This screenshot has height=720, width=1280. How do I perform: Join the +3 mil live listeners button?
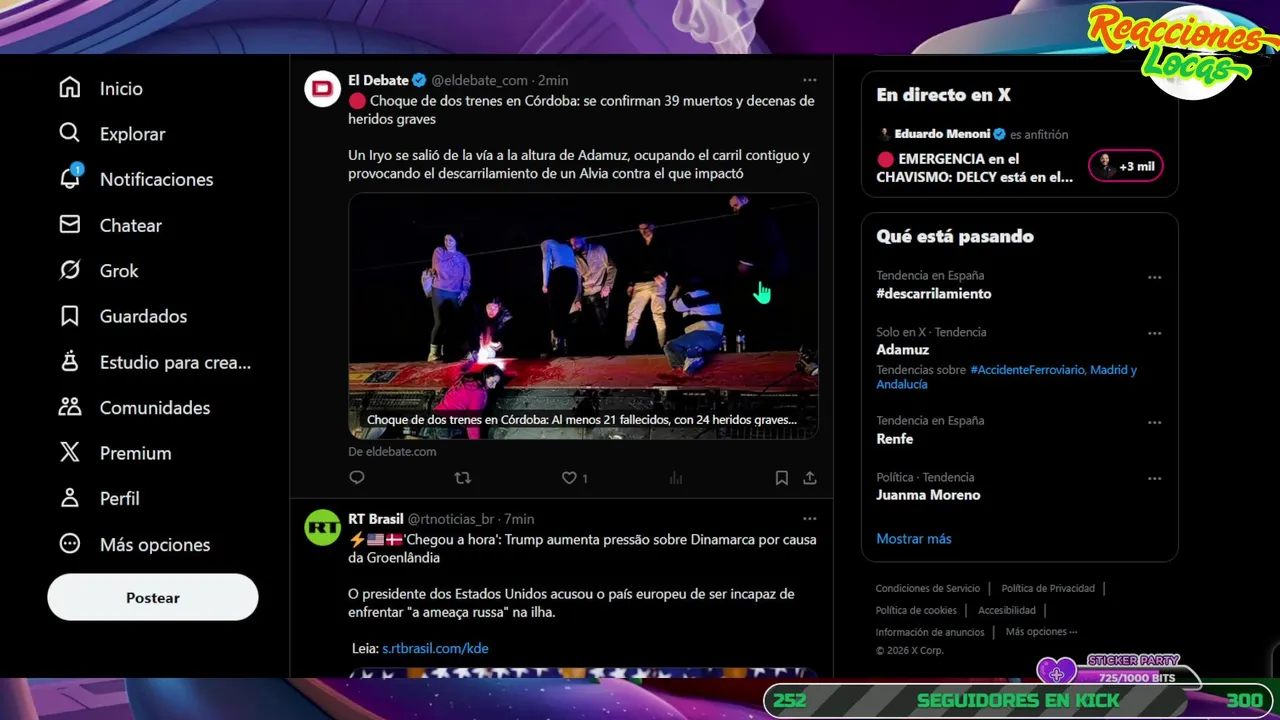(1126, 166)
